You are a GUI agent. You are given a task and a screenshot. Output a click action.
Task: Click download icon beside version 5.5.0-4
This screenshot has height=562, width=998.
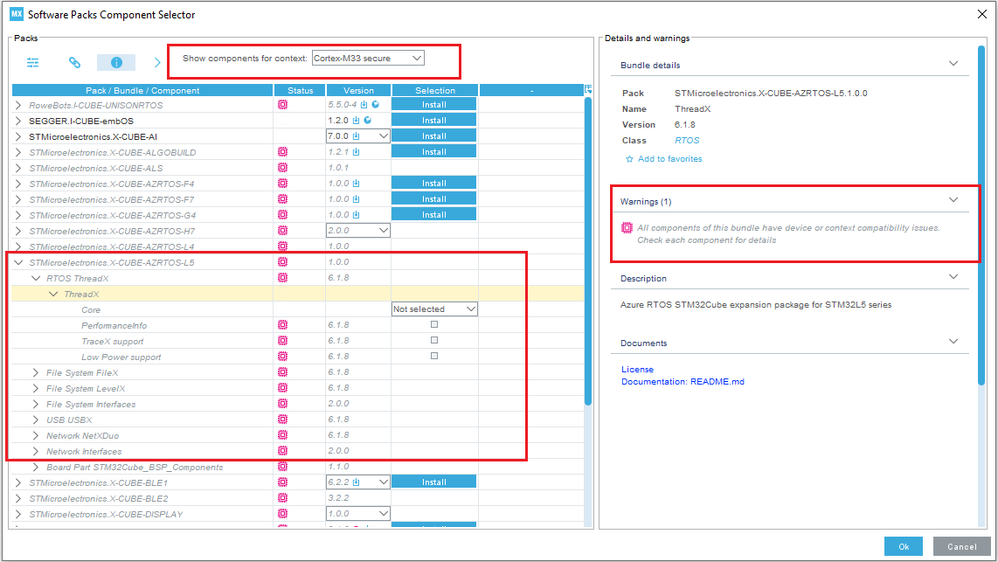(x=364, y=104)
